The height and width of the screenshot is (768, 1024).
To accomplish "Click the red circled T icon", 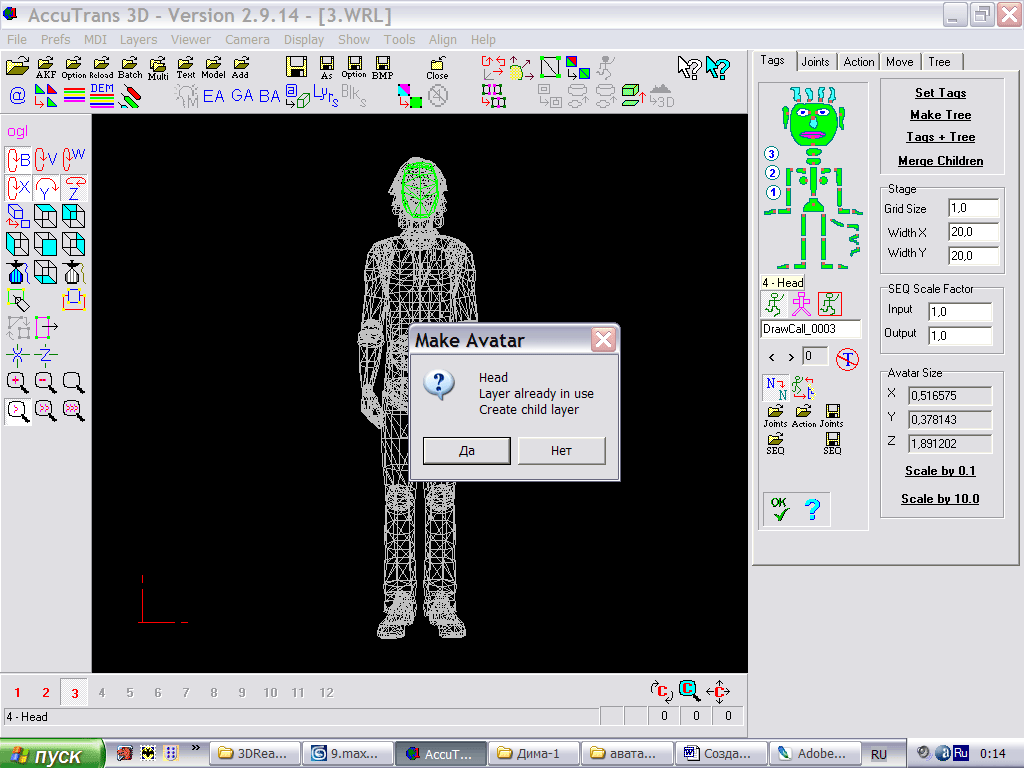I will [847, 359].
